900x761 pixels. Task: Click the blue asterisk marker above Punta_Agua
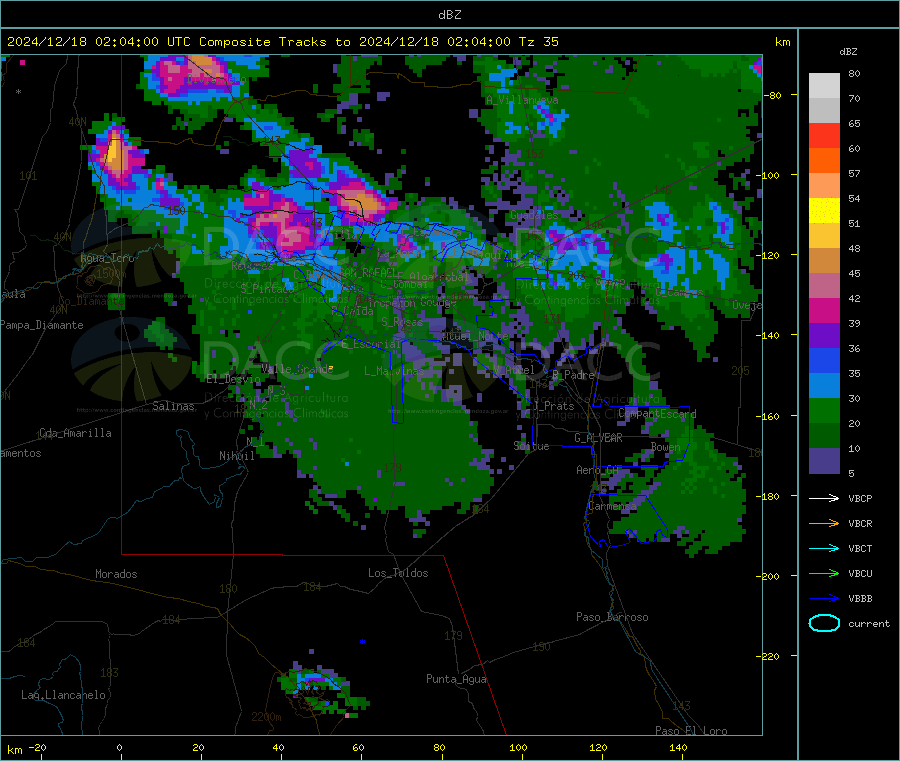click(x=362, y=642)
